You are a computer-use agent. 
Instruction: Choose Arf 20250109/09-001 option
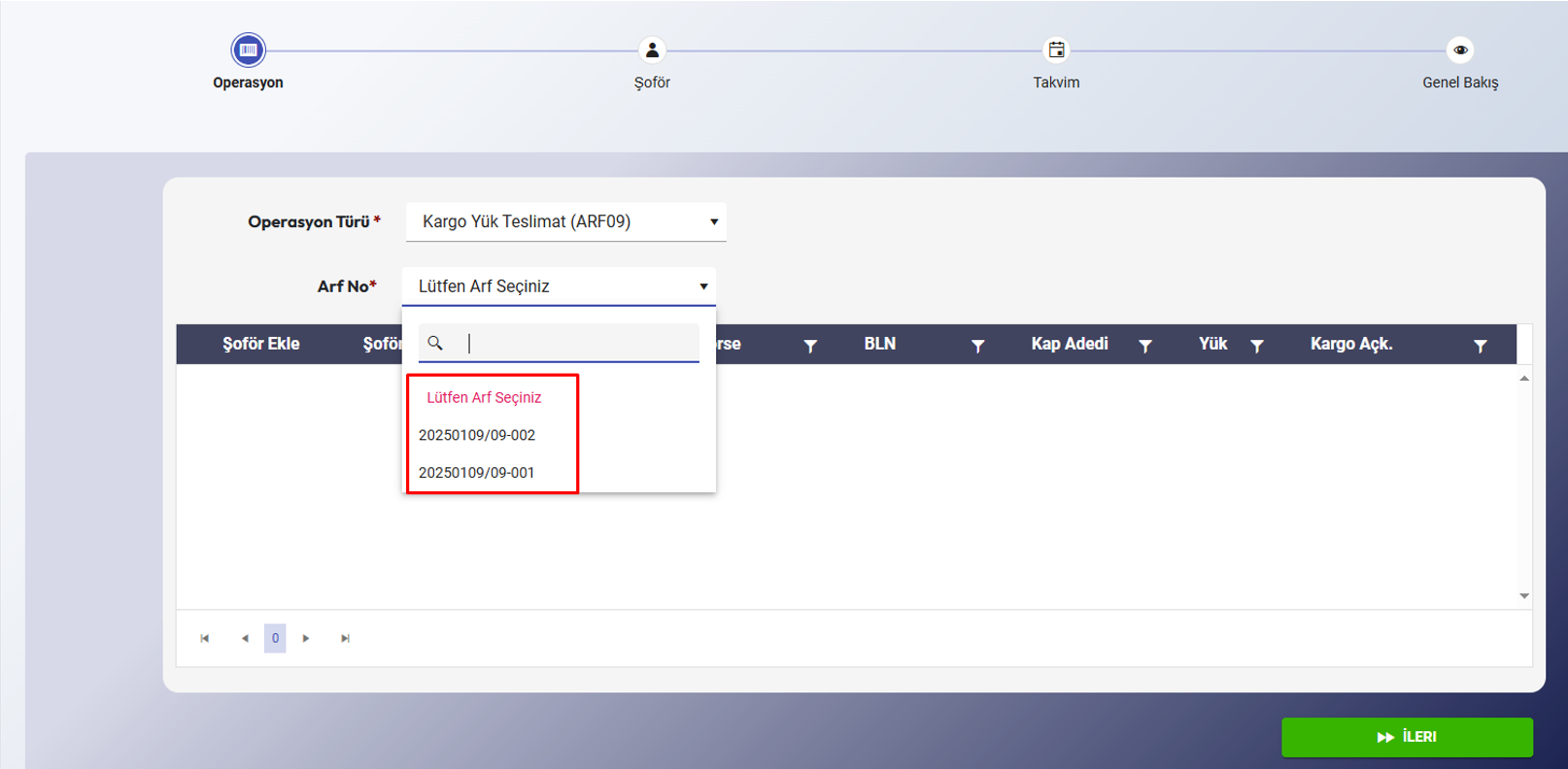[477, 473]
